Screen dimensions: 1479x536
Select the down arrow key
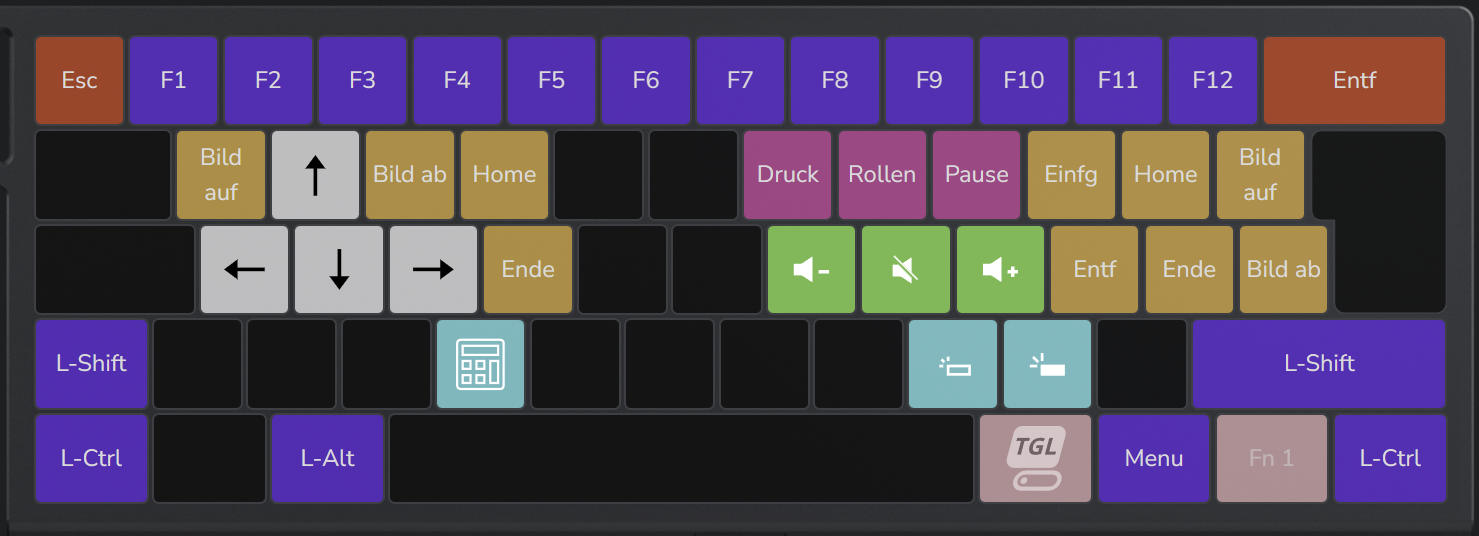[339, 269]
